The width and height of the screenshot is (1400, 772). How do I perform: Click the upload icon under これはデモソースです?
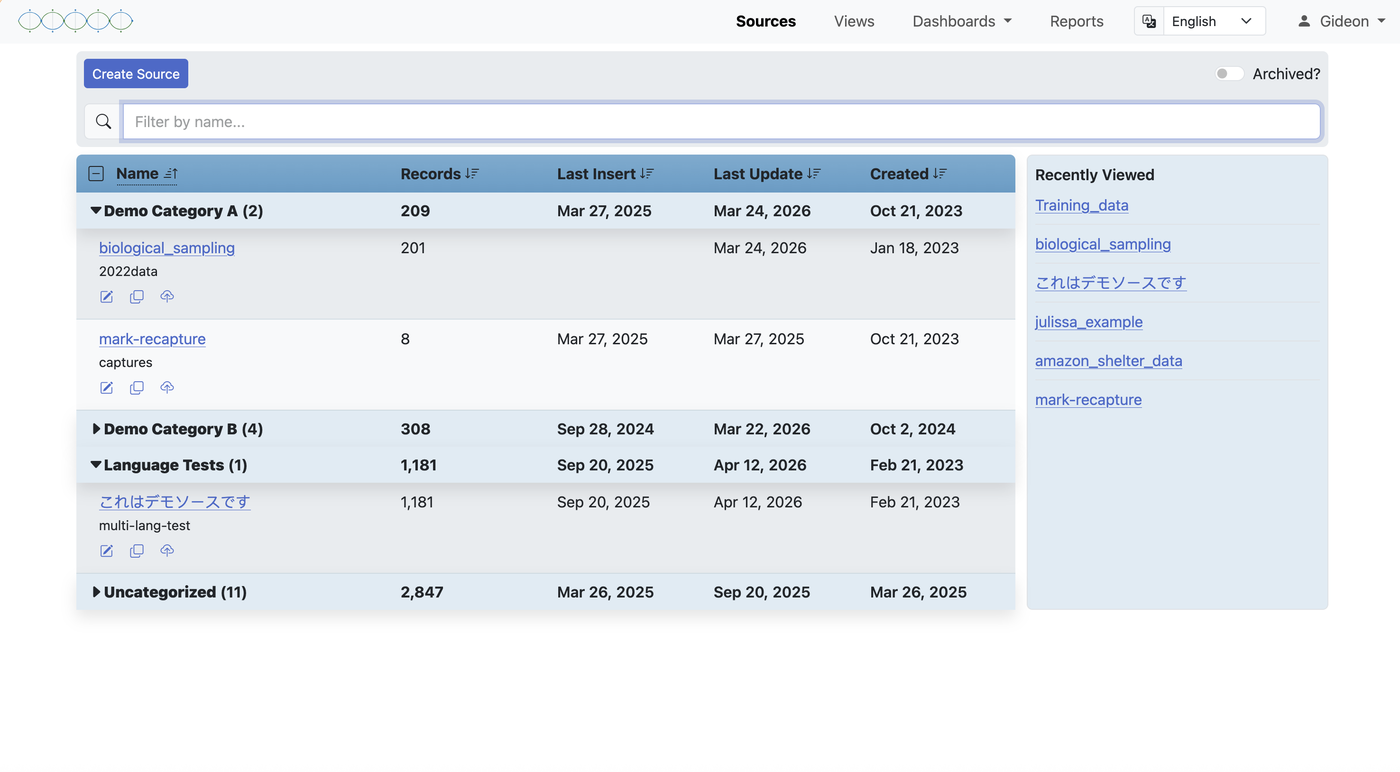pyautogui.click(x=167, y=550)
